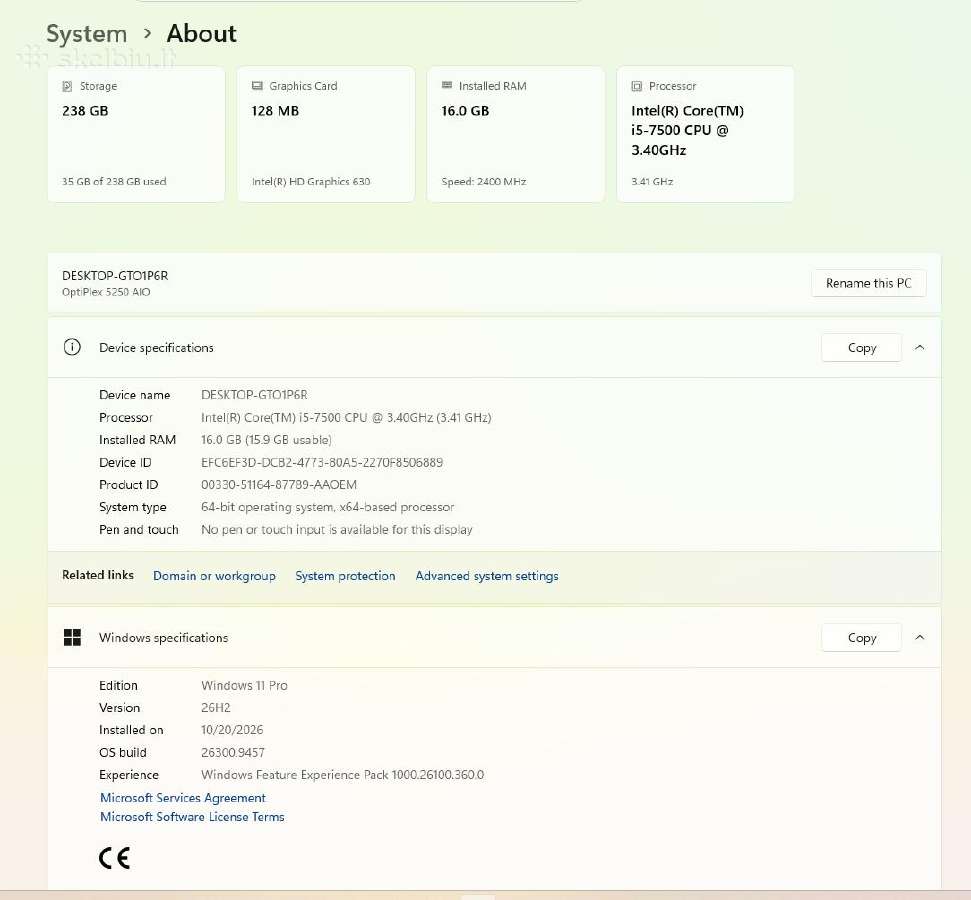This screenshot has height=900, width=971.
Task: Open Microsoft Services Agreement link
Action: 183,797
